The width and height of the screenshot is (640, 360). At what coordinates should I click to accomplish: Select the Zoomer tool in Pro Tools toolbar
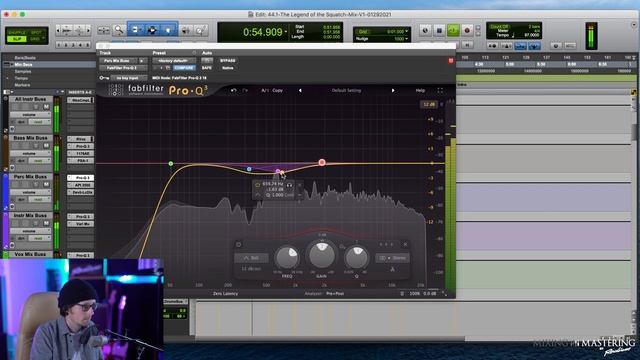click(x=119, y=30)
